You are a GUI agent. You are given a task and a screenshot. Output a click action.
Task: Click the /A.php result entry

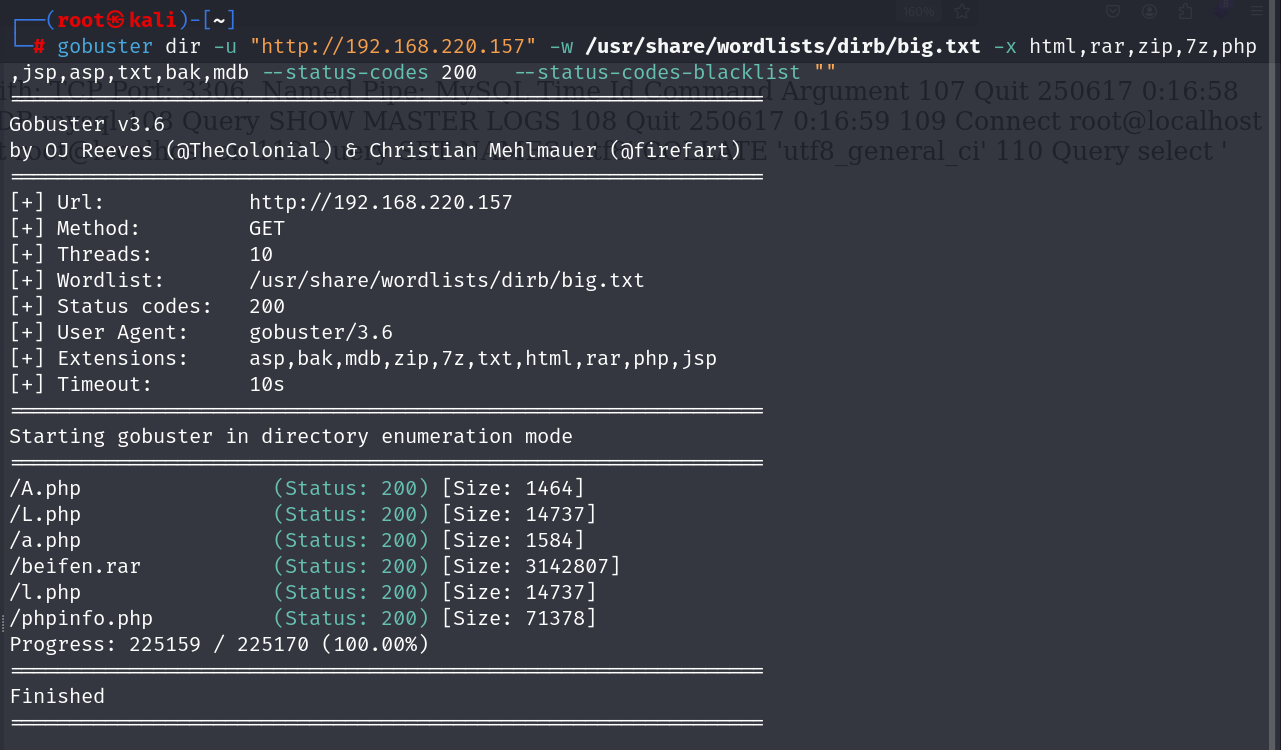pos(45,489)
